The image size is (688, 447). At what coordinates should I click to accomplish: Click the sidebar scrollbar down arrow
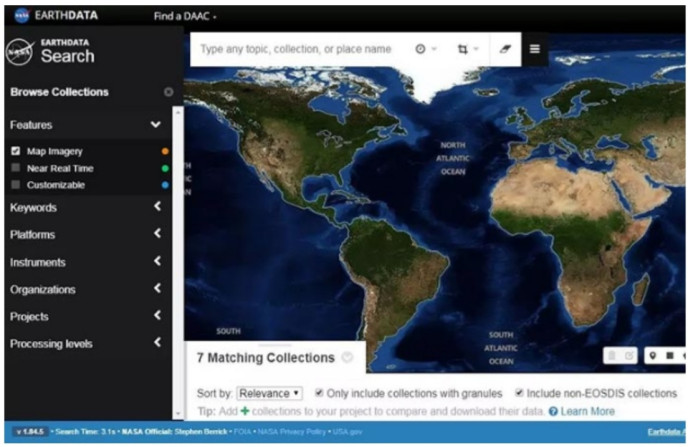click(x=178, y=413)
